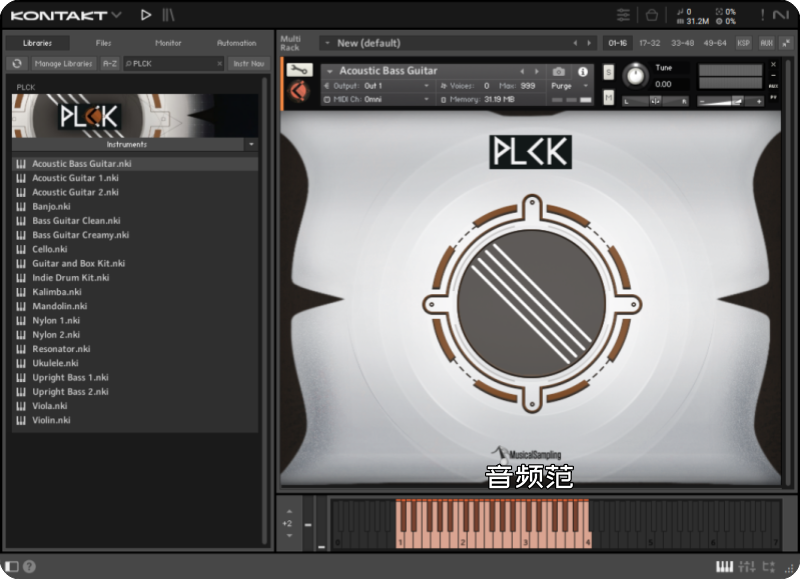Click the mixer settings icon in the header
This screenshot has width=800, height=579.
point(623,15)
